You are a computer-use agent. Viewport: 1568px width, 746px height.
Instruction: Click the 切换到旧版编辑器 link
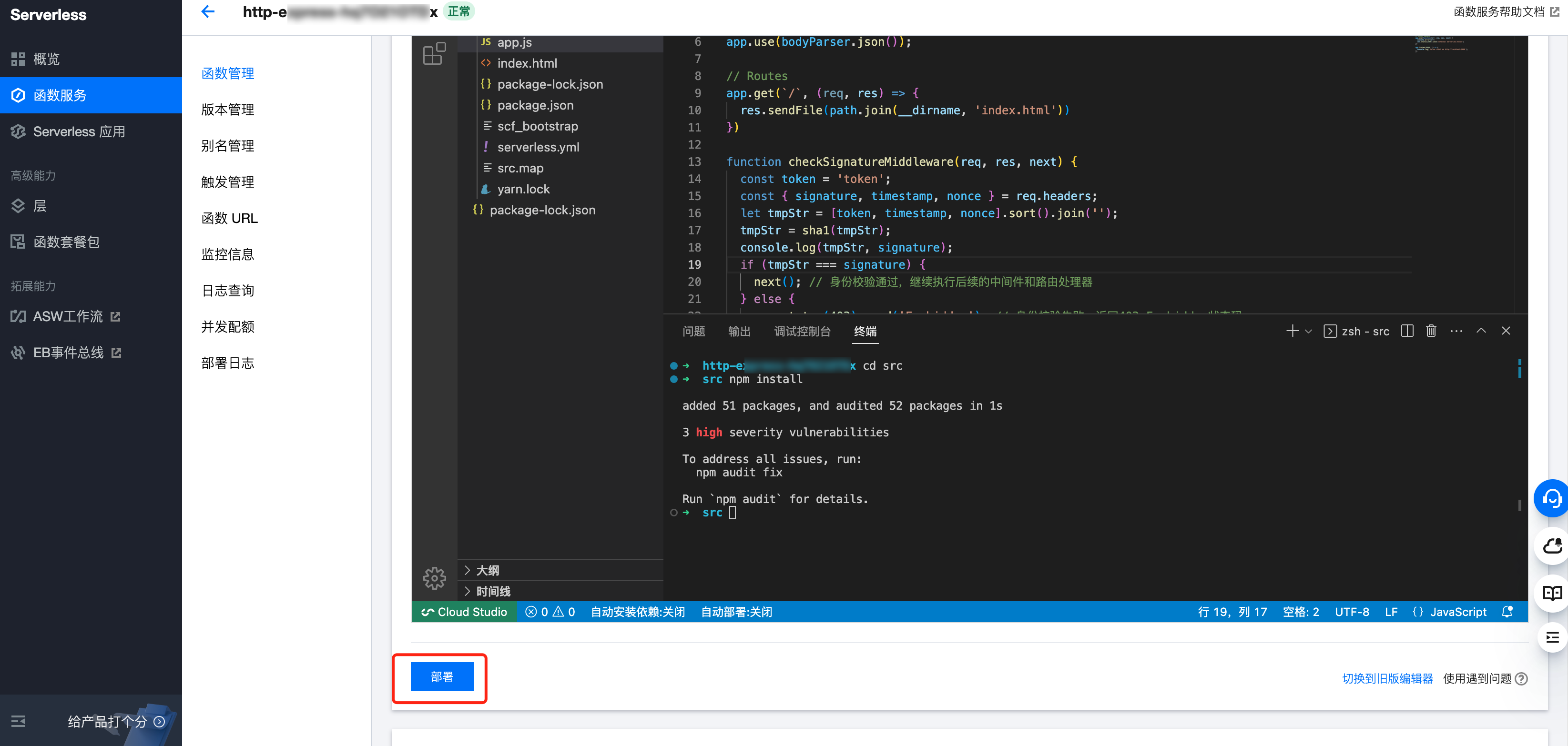[x=1387, y=678]
